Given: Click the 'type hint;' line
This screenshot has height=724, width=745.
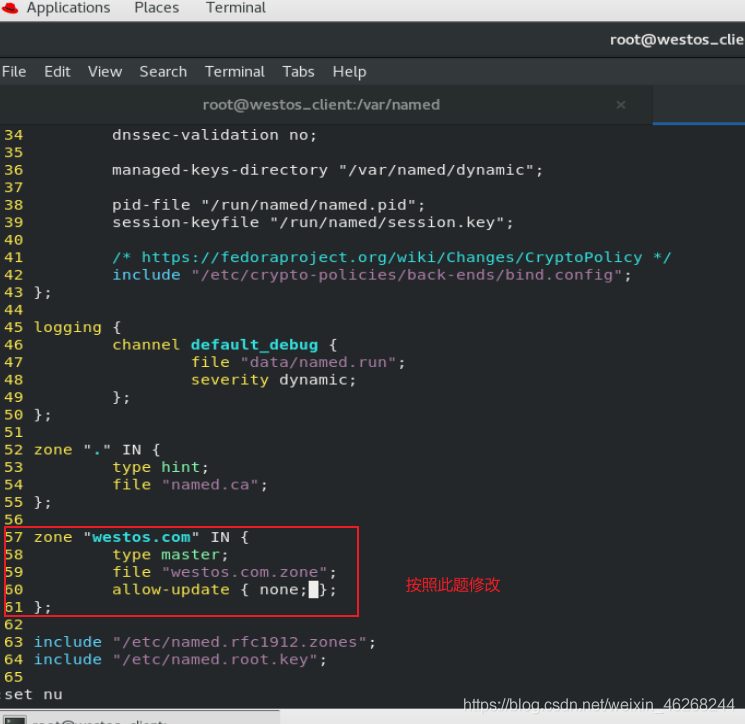Looking at the screenshot, I should (x=160, y=467).
